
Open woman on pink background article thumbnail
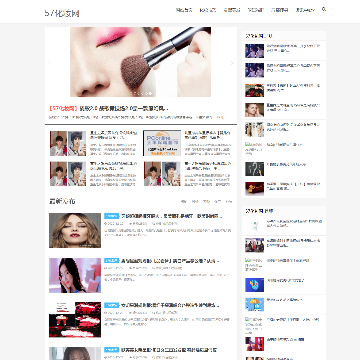pyautogui.click(x=75, y=275)
